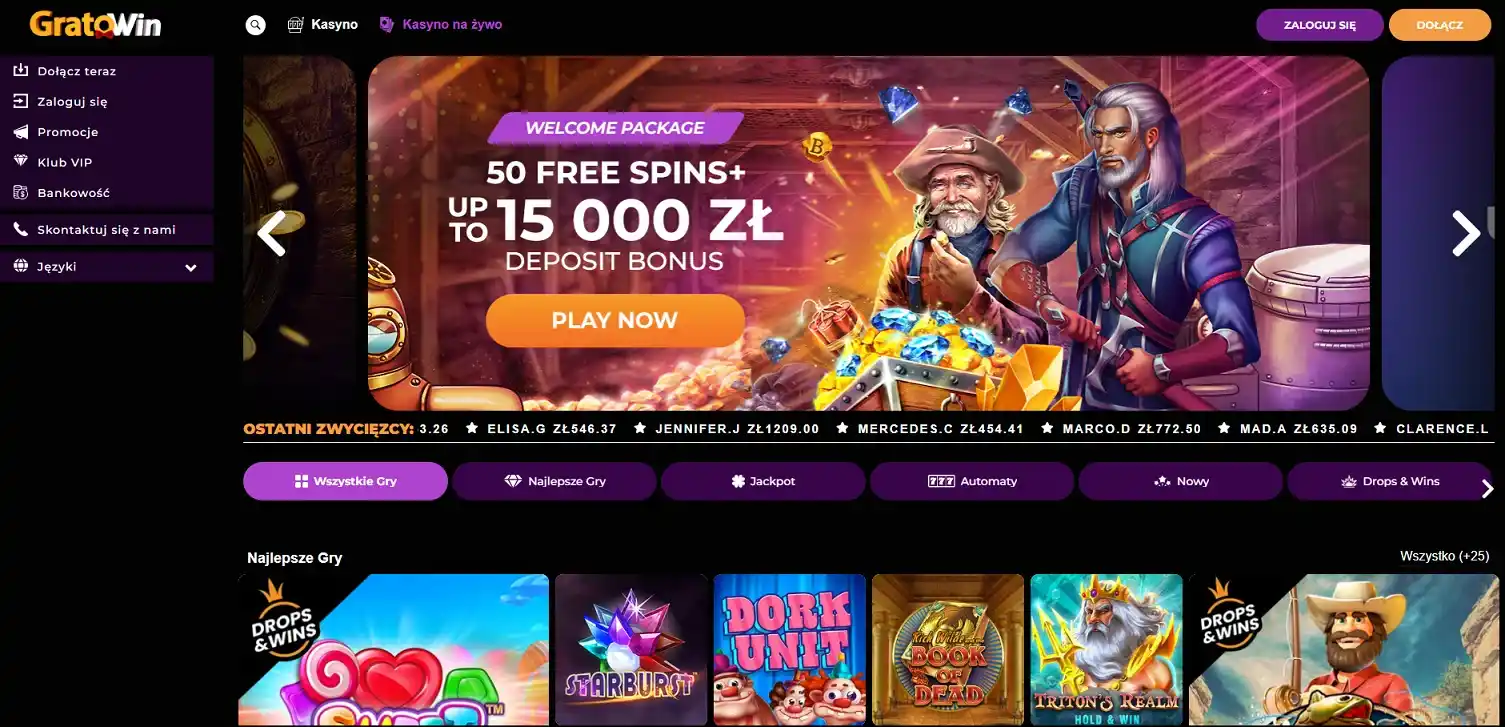Click the phone icon for contact
1505x727 pixels.
pos(20,230)
